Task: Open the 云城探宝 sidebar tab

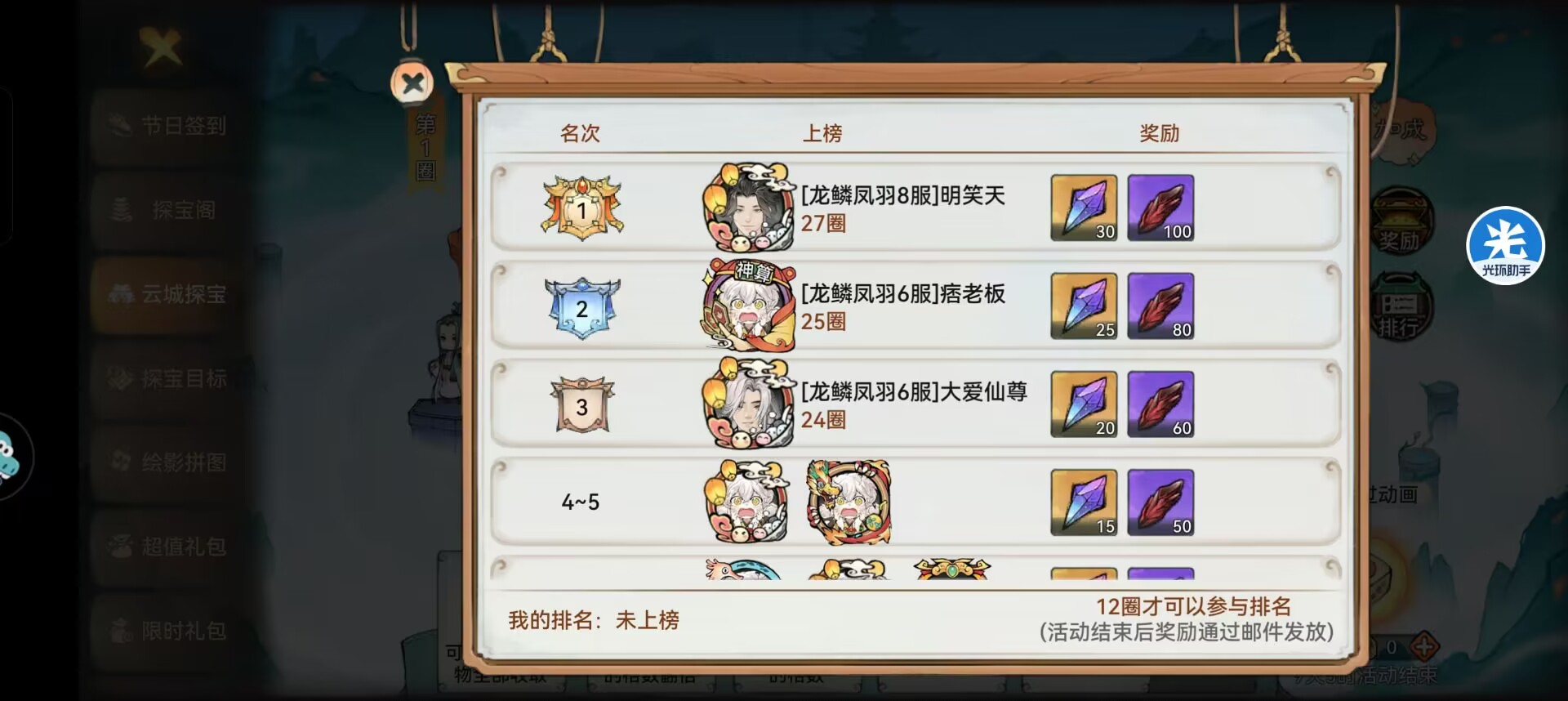Action: [x=171, y=294]
